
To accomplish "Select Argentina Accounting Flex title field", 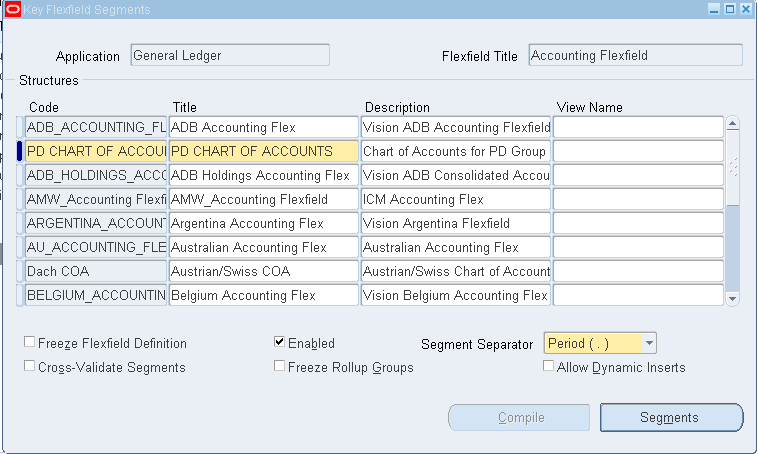I will [263, 223].
